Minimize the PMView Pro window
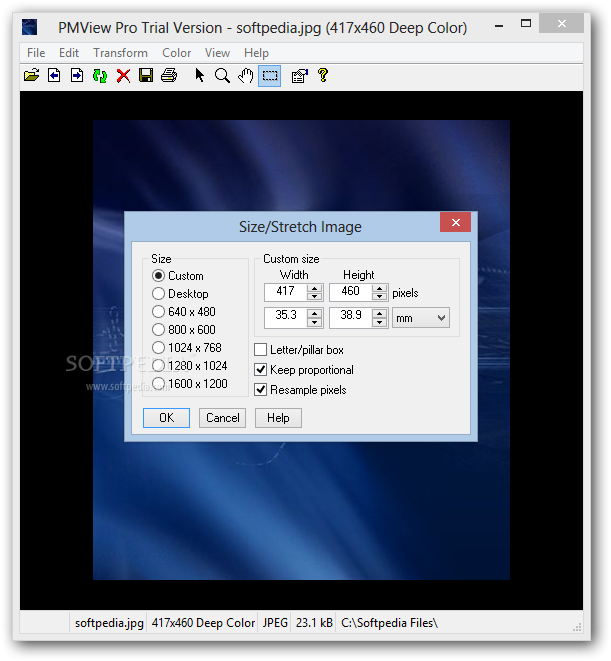This screenshot has height=661, width=611. [499, 25]
